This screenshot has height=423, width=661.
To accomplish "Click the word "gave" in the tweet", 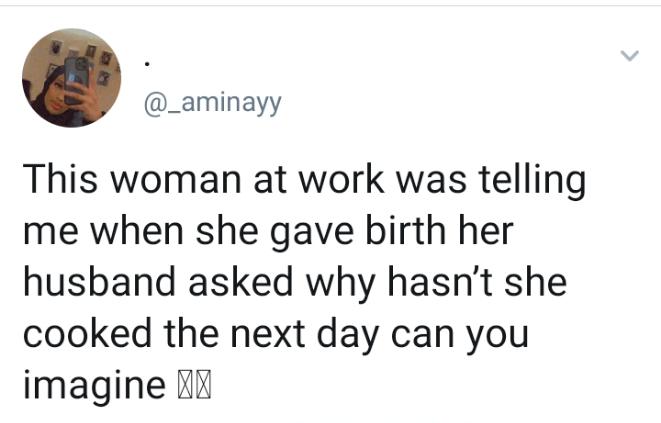I will pyautogui.click(x=312, y=234).
